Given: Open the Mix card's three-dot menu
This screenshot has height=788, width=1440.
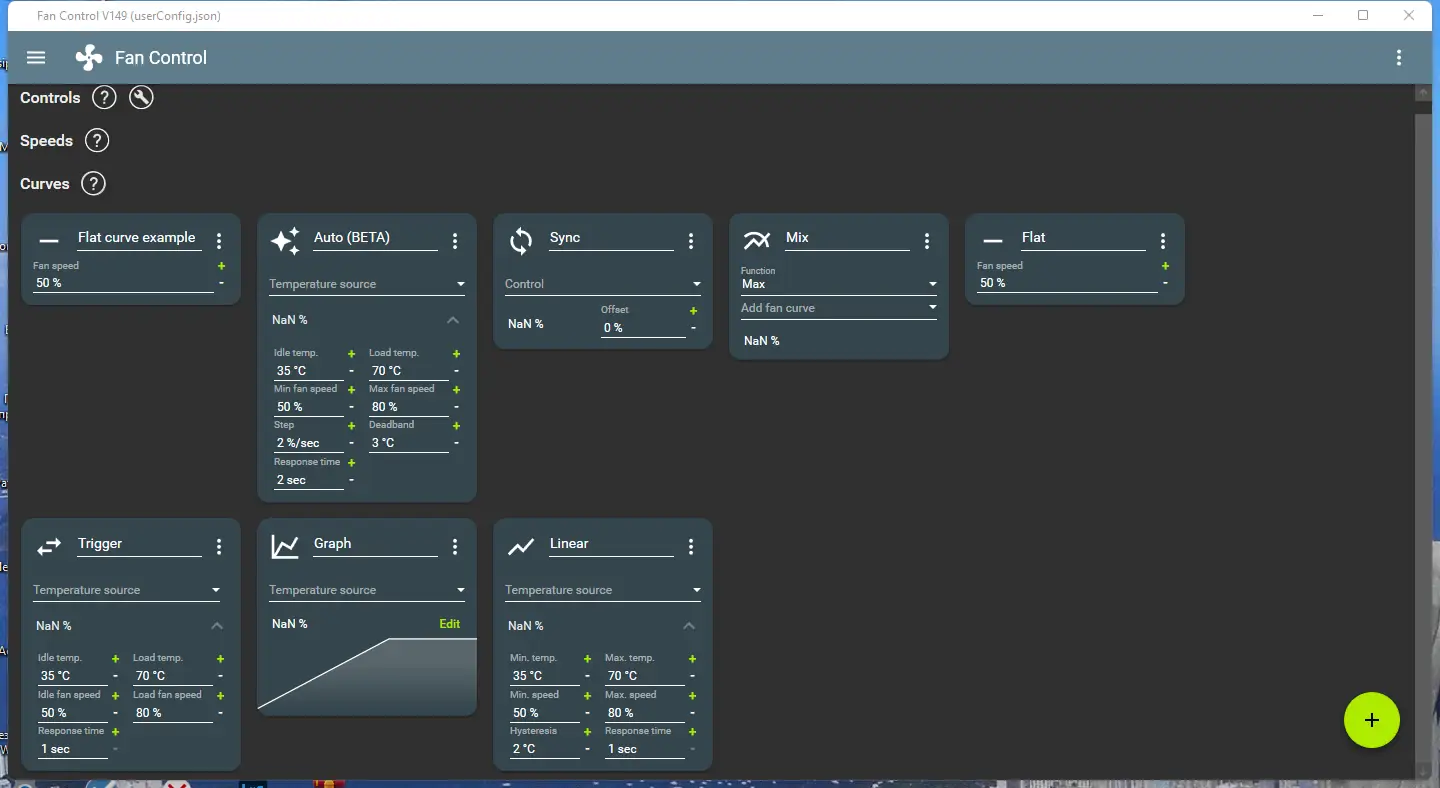Looking at the screenshot, I should click(927, 241).
